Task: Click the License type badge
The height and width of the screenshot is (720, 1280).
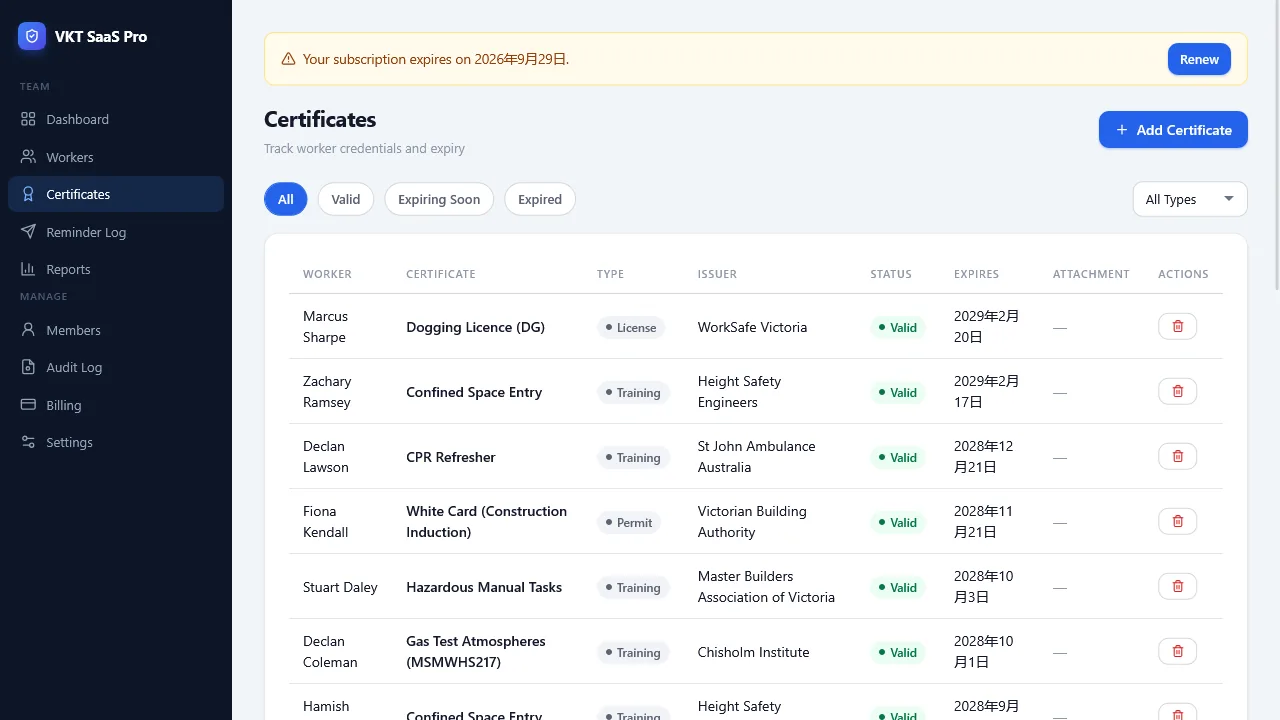Action: click(631, 327)
